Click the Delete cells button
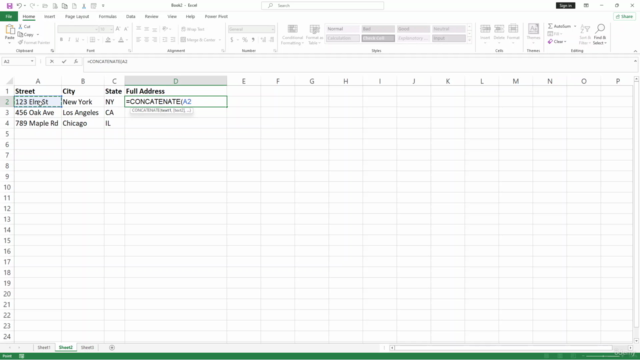 pyautogui.click(x=499, y=33)
